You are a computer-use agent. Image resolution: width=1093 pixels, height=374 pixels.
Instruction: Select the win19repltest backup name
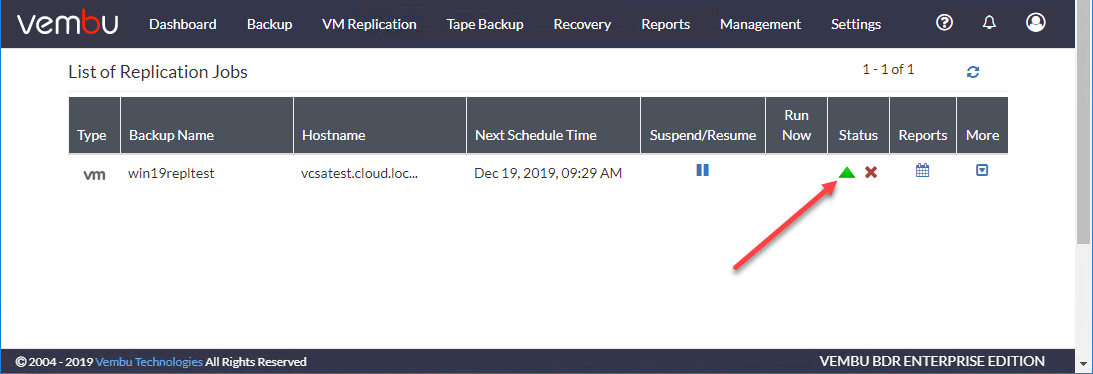[171, 173]
